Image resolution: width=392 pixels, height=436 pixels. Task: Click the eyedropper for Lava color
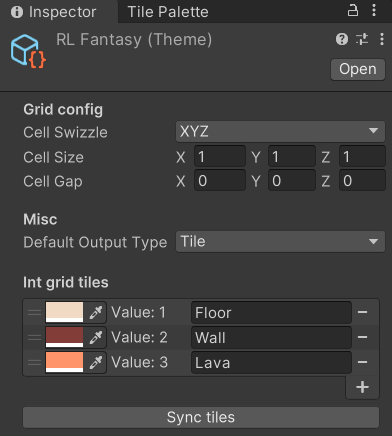click(x=95, y=363)
